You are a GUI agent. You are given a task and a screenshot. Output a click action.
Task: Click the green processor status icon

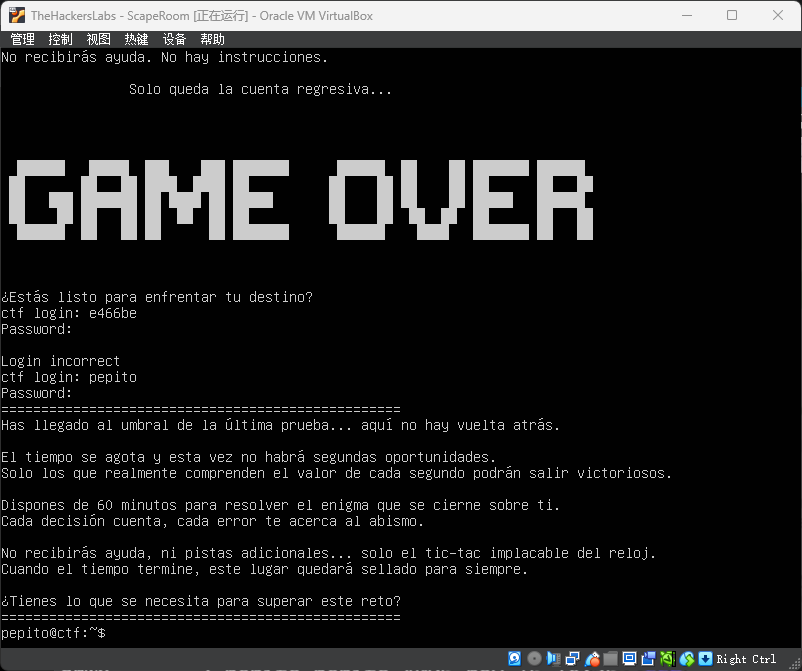coord(668,659)
